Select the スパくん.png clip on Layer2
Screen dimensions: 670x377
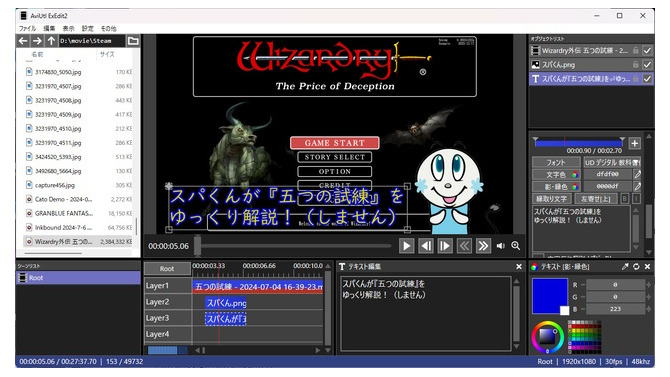click(x=226, y=303)
